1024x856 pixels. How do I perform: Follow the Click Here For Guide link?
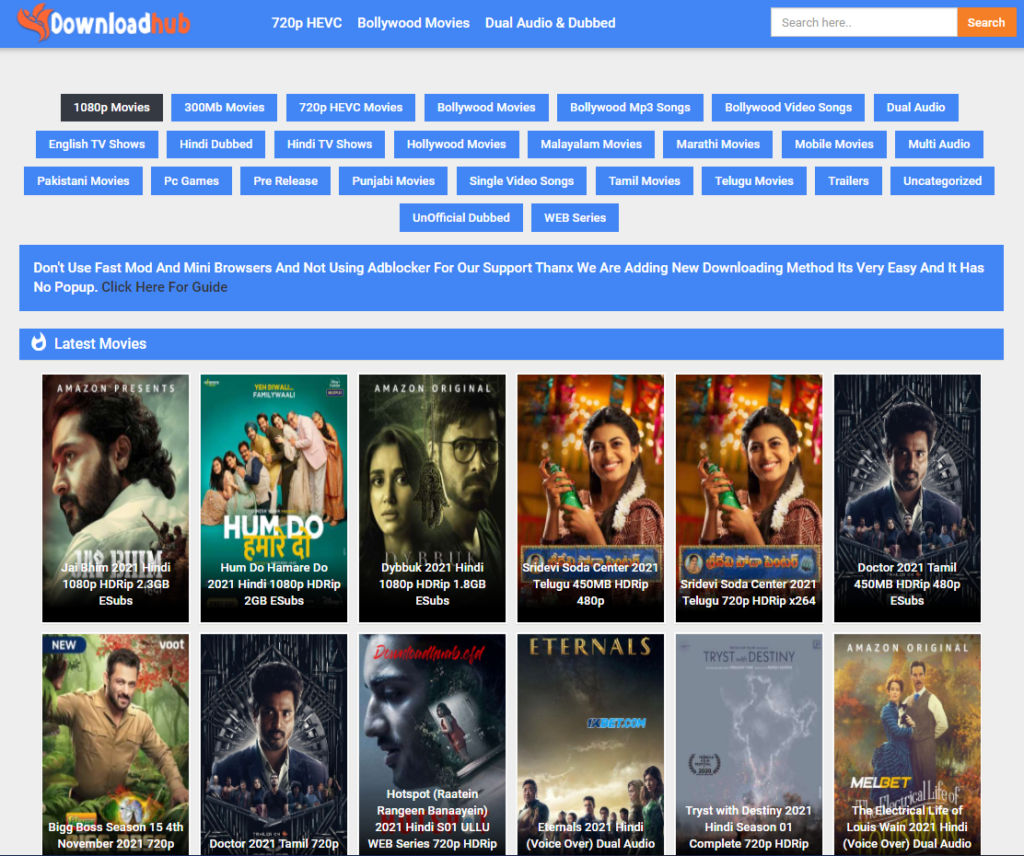click(x=165, y=287)
